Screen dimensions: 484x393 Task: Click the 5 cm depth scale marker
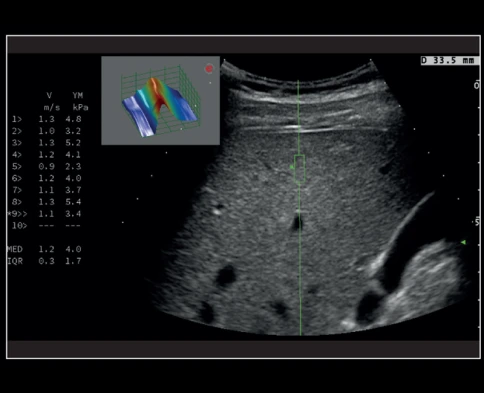(x=478, y=222)
